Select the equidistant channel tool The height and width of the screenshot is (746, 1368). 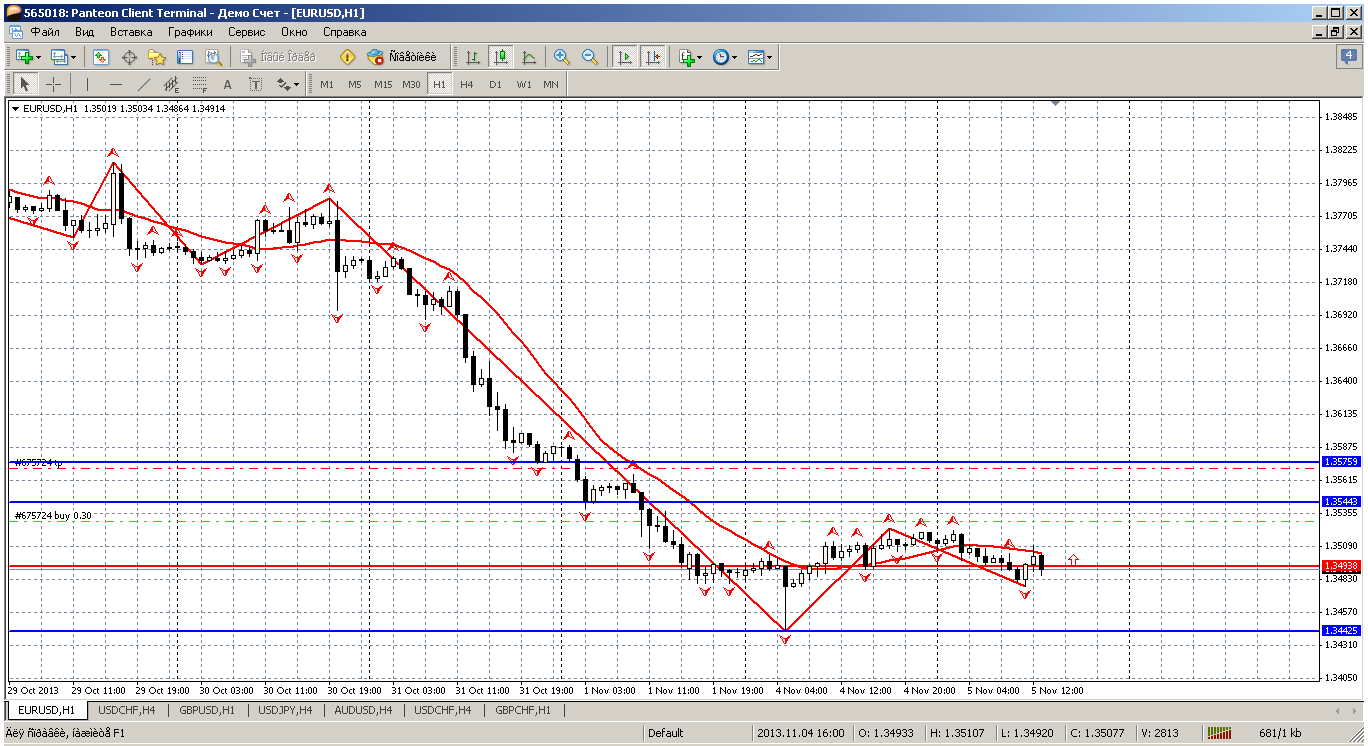tap(171, 84)
